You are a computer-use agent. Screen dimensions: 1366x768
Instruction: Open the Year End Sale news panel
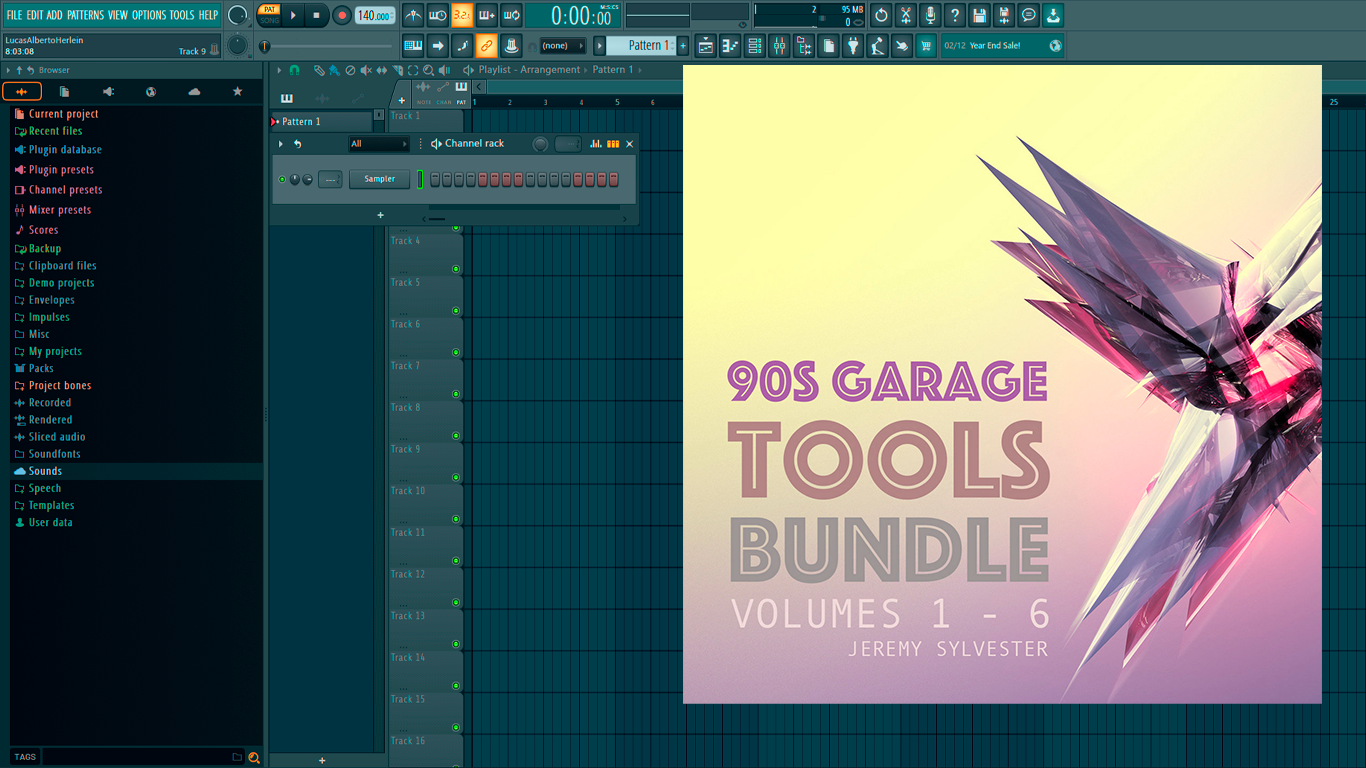[x=1002, y=45]
